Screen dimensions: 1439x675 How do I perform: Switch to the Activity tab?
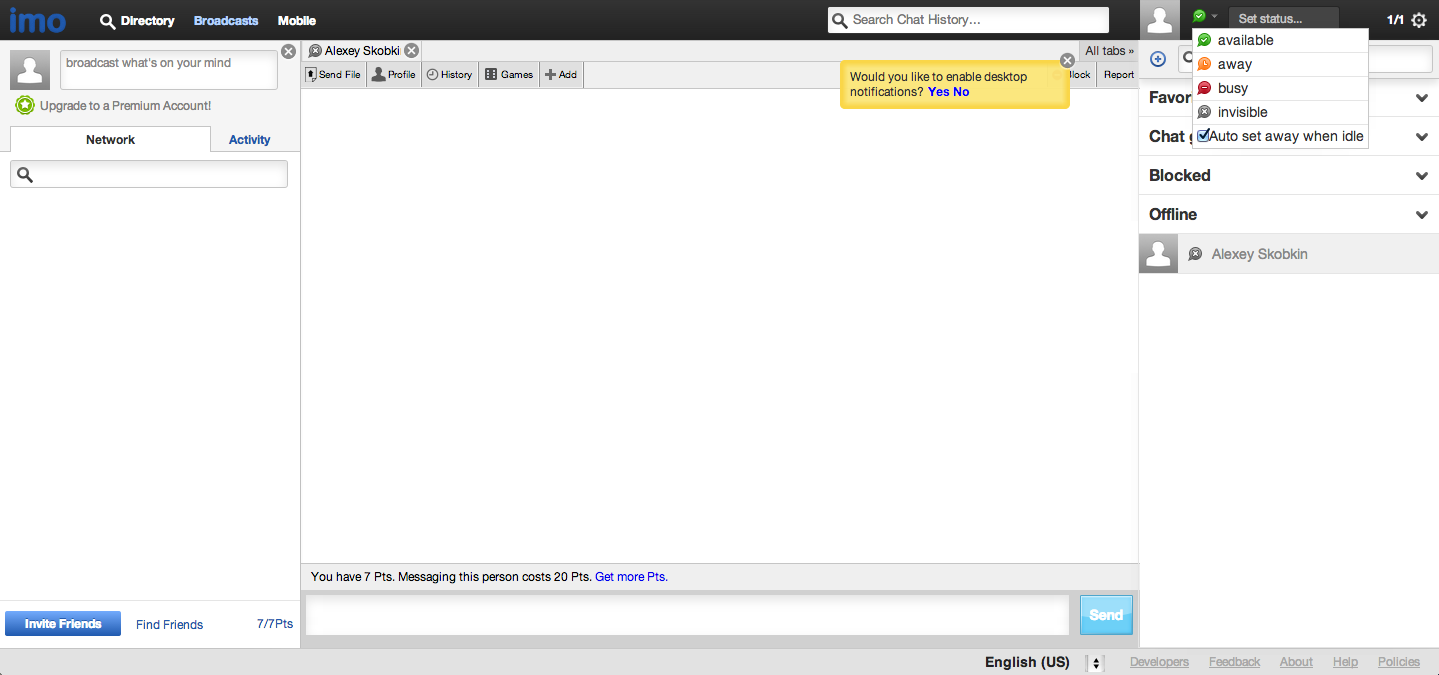pos(249,140)
